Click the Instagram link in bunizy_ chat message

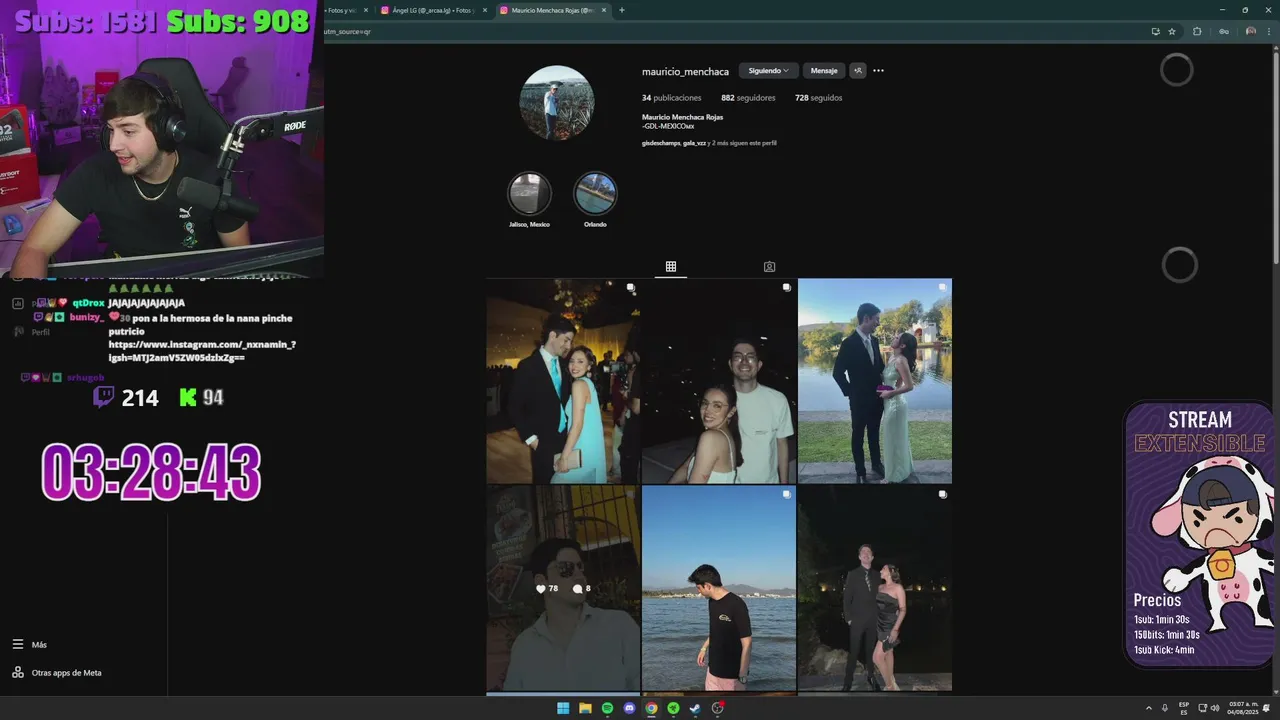click(202, 351)
